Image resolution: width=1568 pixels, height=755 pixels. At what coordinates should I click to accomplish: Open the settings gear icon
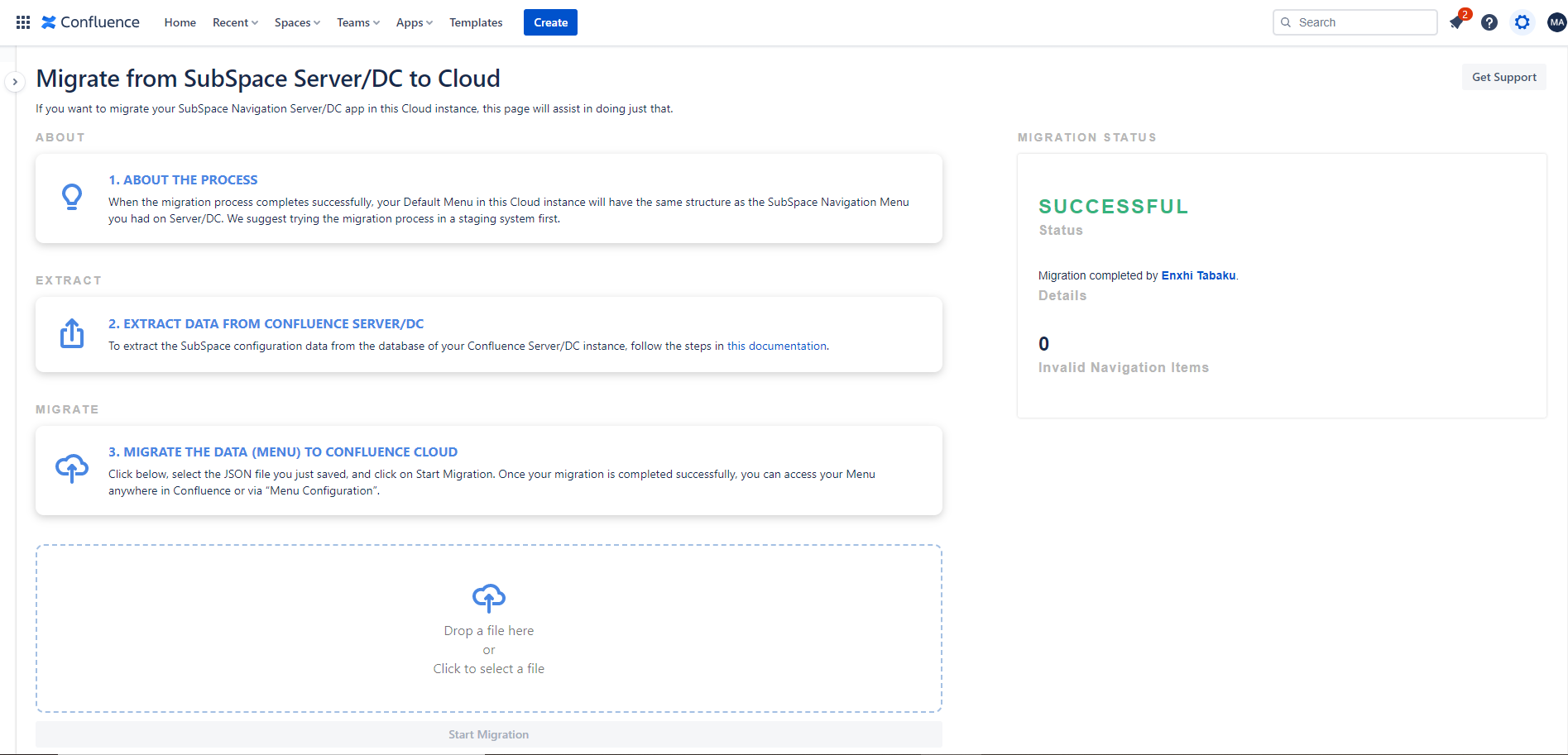point(1522,22)
